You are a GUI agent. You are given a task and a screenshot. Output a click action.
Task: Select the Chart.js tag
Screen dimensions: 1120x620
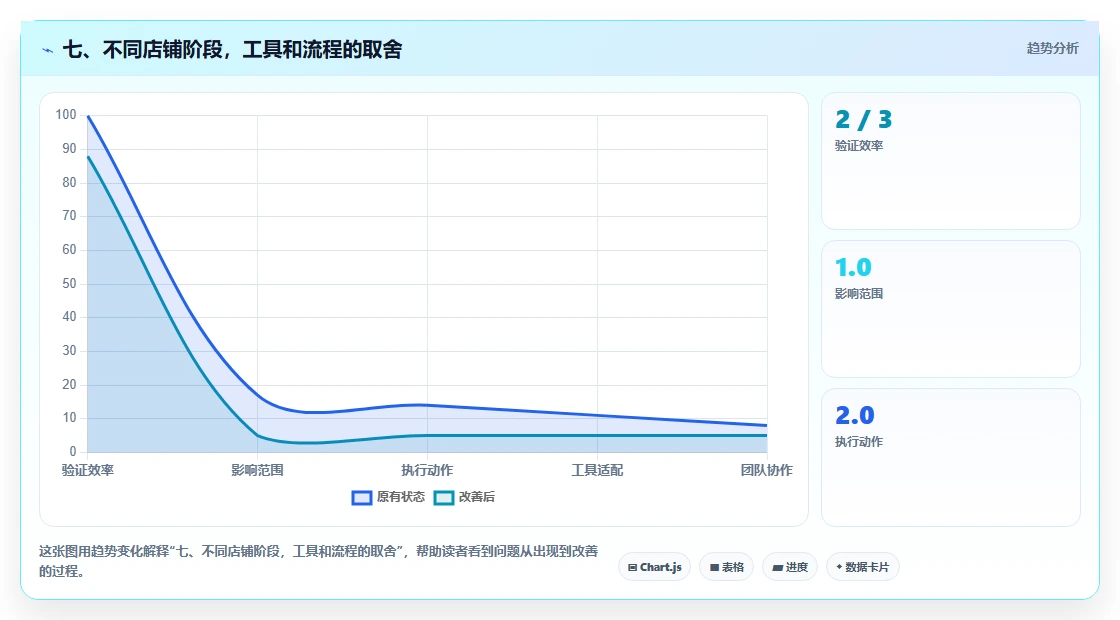pos(654,567)
